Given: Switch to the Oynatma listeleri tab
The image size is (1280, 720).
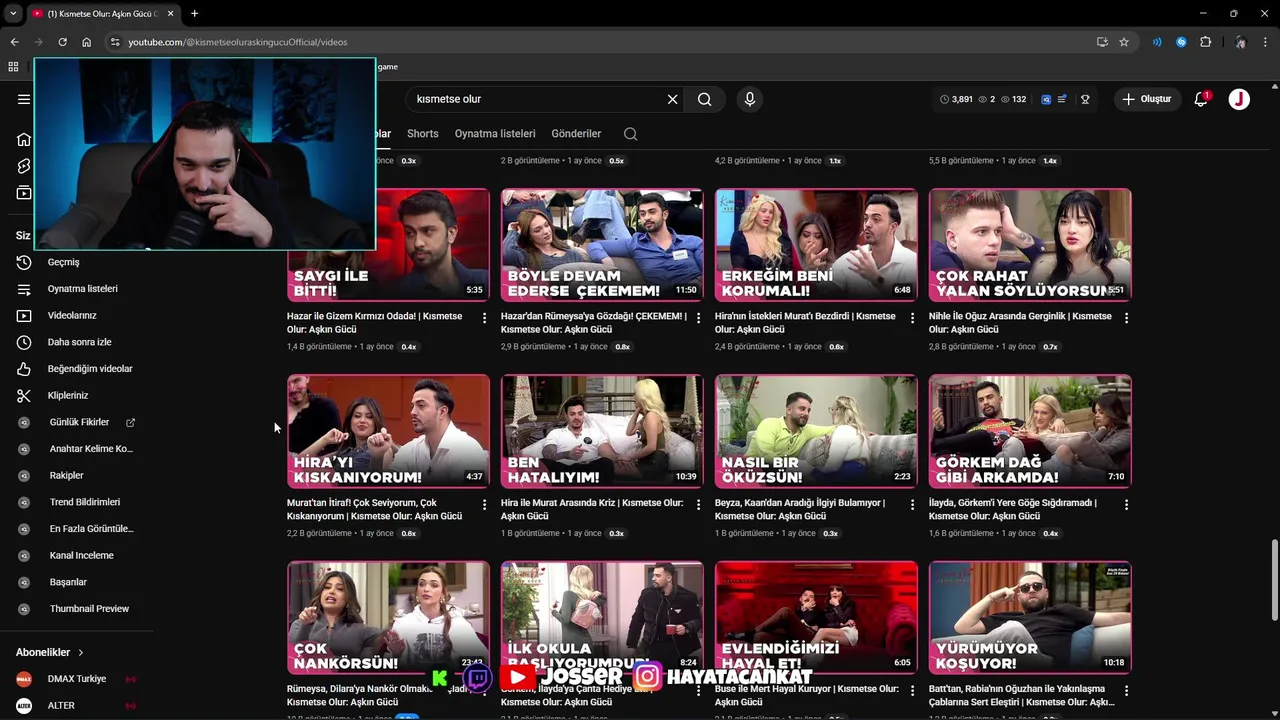Looking at the screenshot, I should (495, 134).
